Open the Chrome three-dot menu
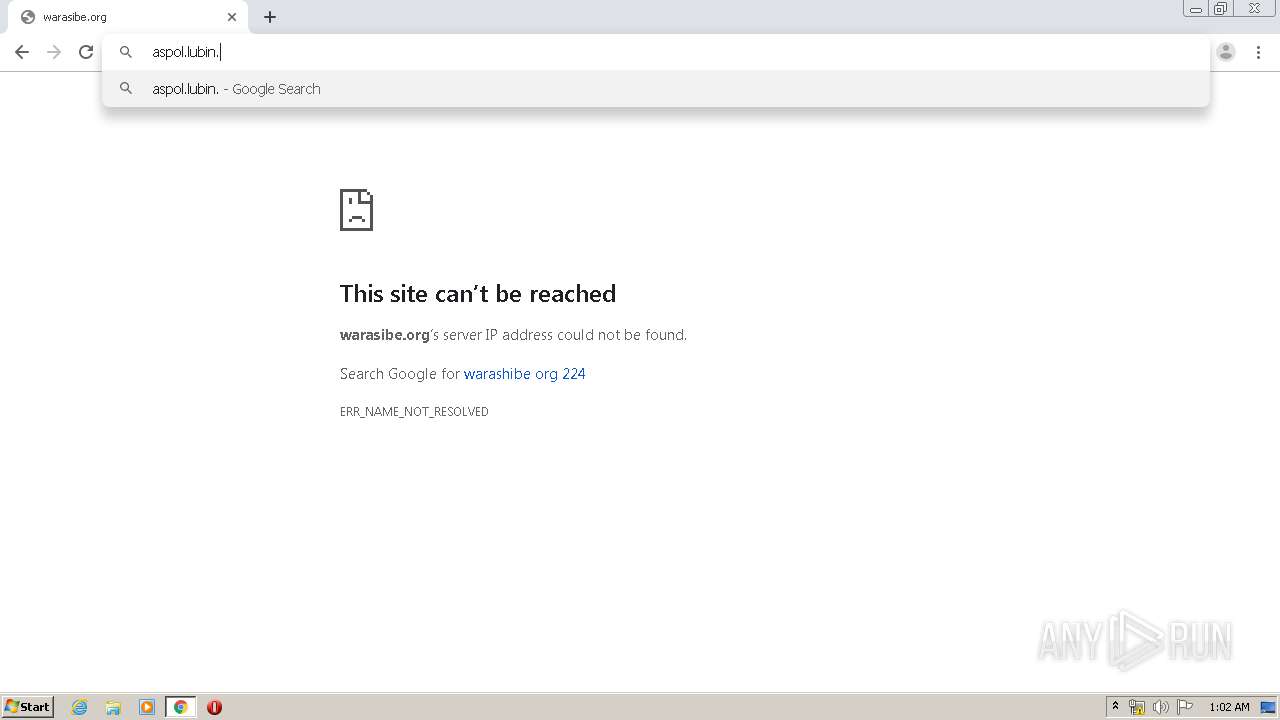This screenshot has width=1280, height=720. [1258, 52]
